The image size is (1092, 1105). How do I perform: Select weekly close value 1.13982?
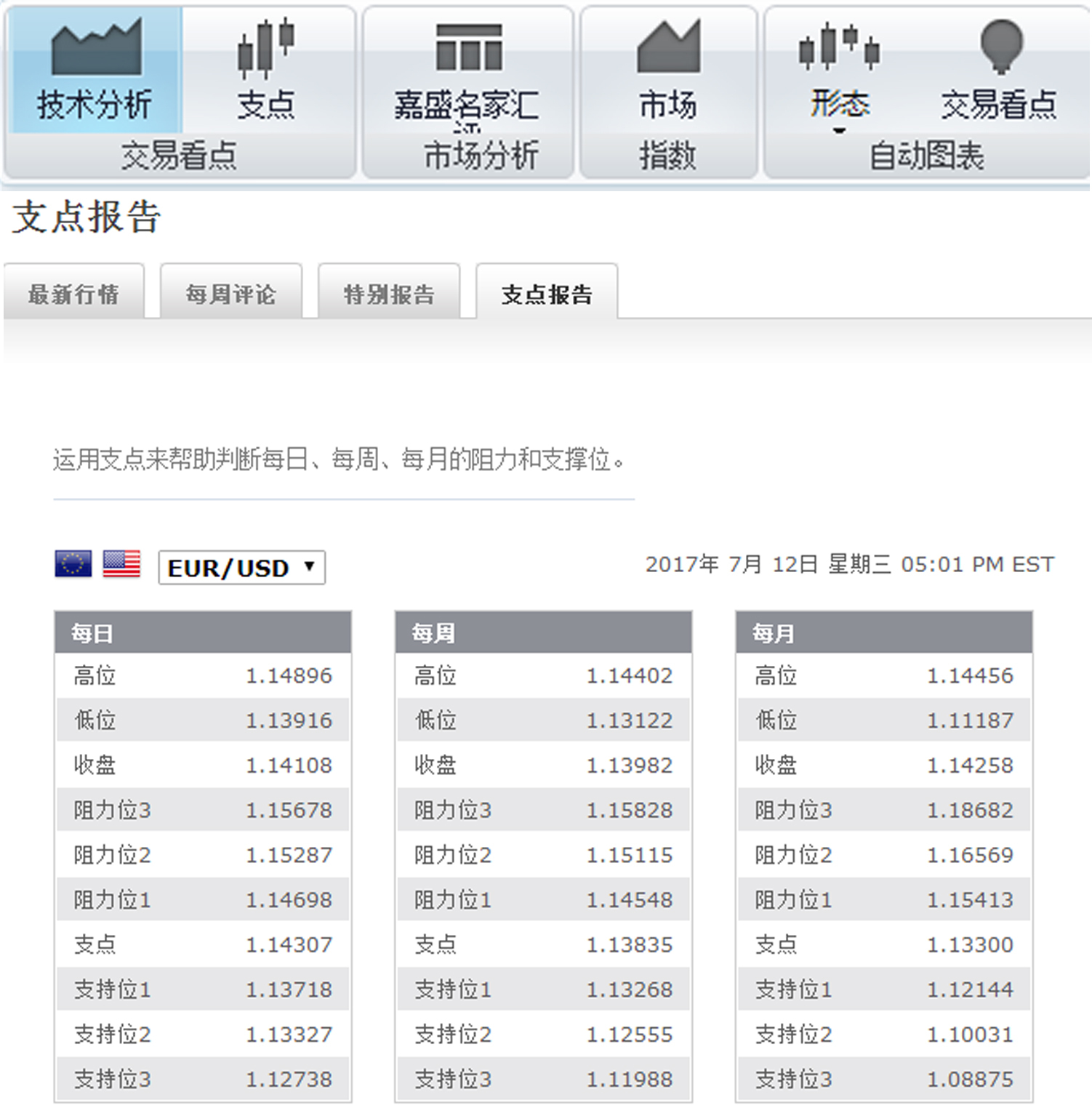630,766
